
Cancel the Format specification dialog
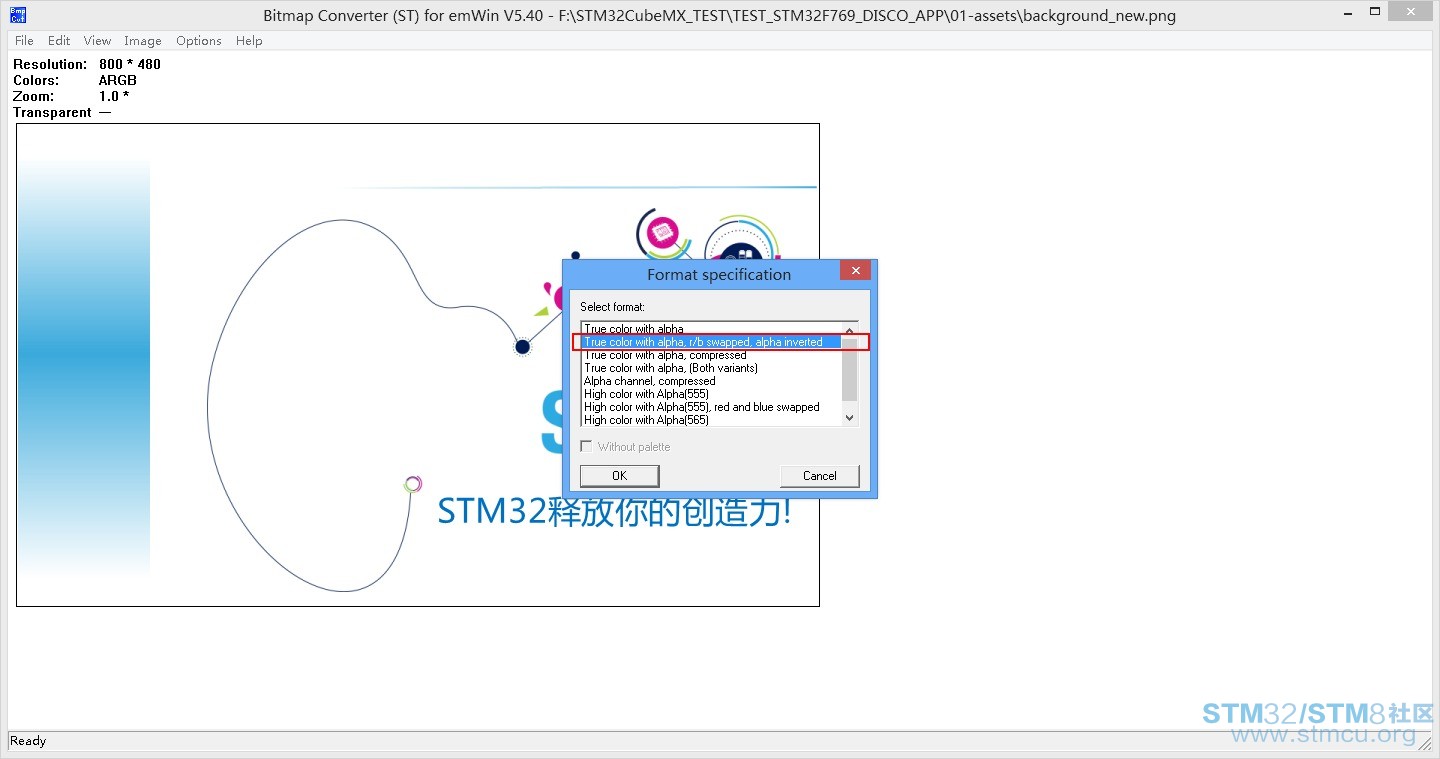(820, 476)
